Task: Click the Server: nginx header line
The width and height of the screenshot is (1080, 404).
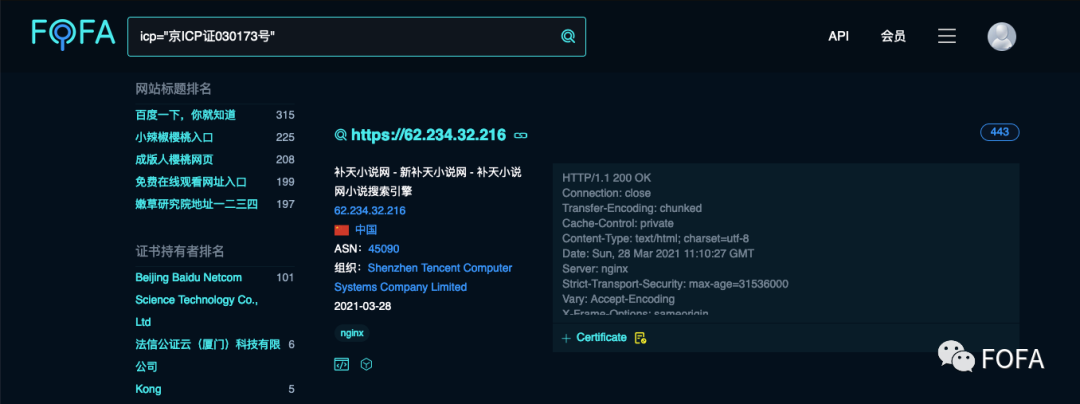Action: coord(594,268)
